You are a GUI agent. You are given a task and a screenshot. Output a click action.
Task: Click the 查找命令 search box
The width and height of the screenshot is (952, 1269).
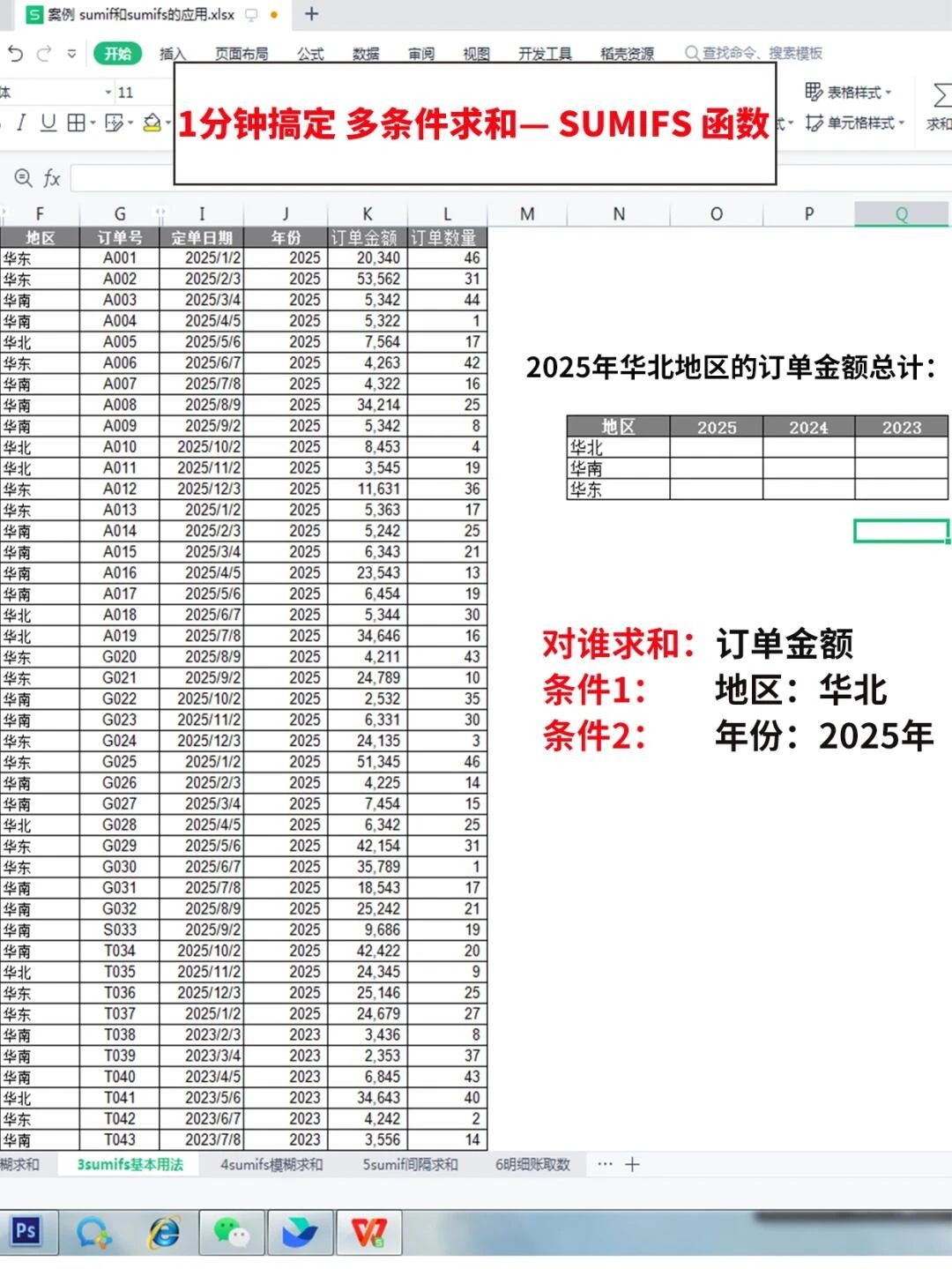pyautogui.click(x=758, y=54)
